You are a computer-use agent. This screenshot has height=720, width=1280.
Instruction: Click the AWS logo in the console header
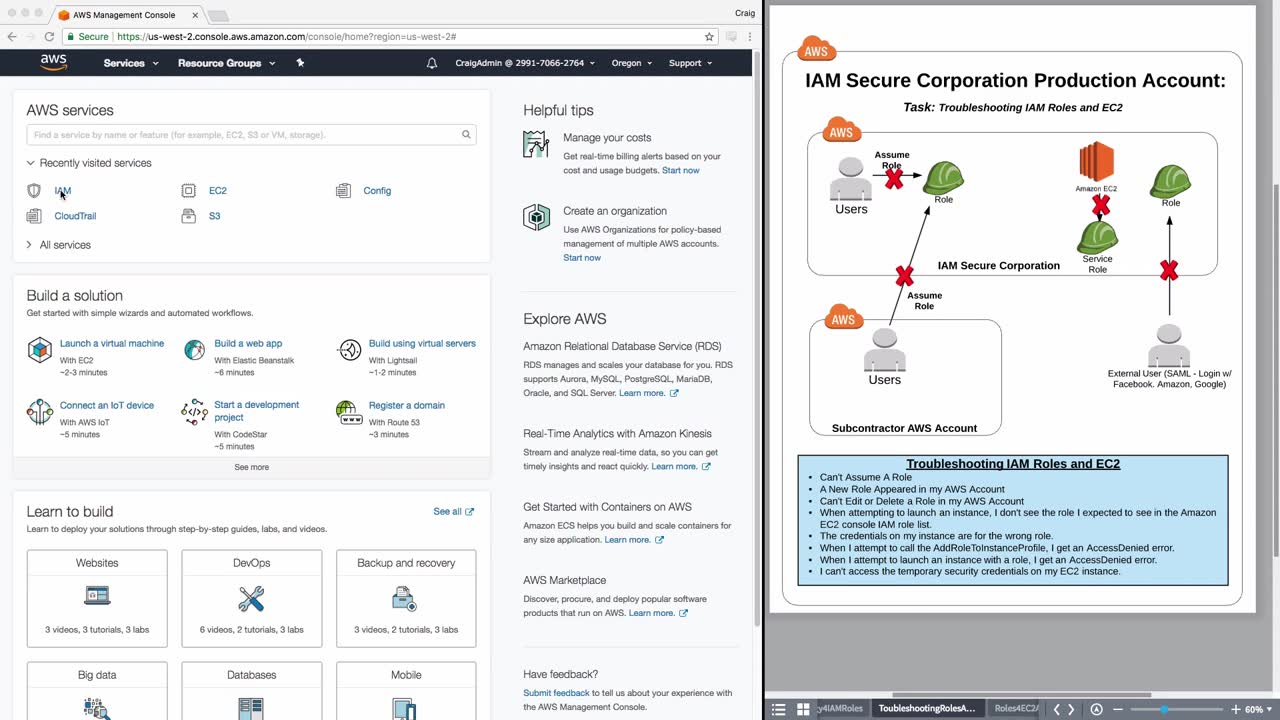point(54,62)
